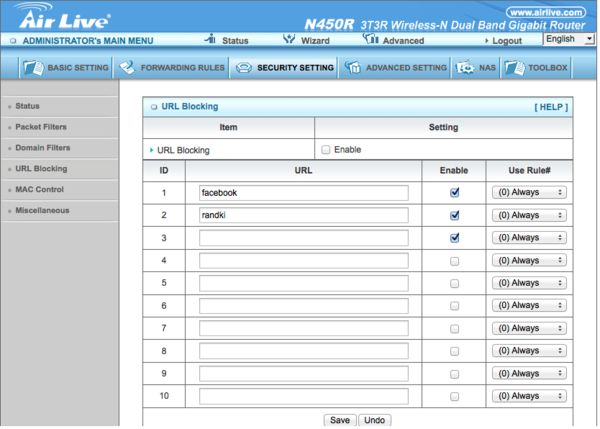This screenshot has height=429, width=600.
Task: Click the Toolbox tab icon
Action: point(514,68)
